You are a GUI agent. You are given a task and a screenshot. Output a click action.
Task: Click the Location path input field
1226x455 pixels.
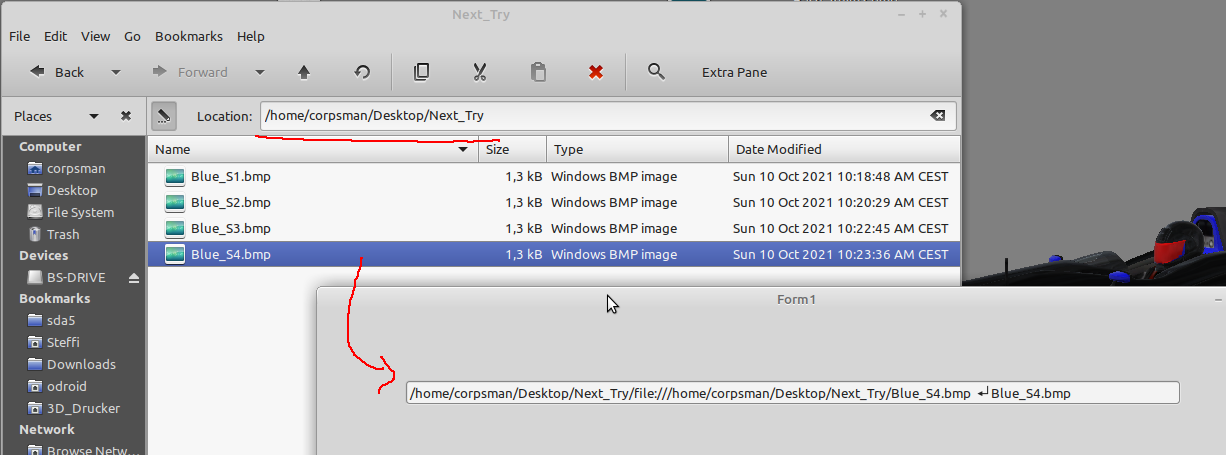608,116
